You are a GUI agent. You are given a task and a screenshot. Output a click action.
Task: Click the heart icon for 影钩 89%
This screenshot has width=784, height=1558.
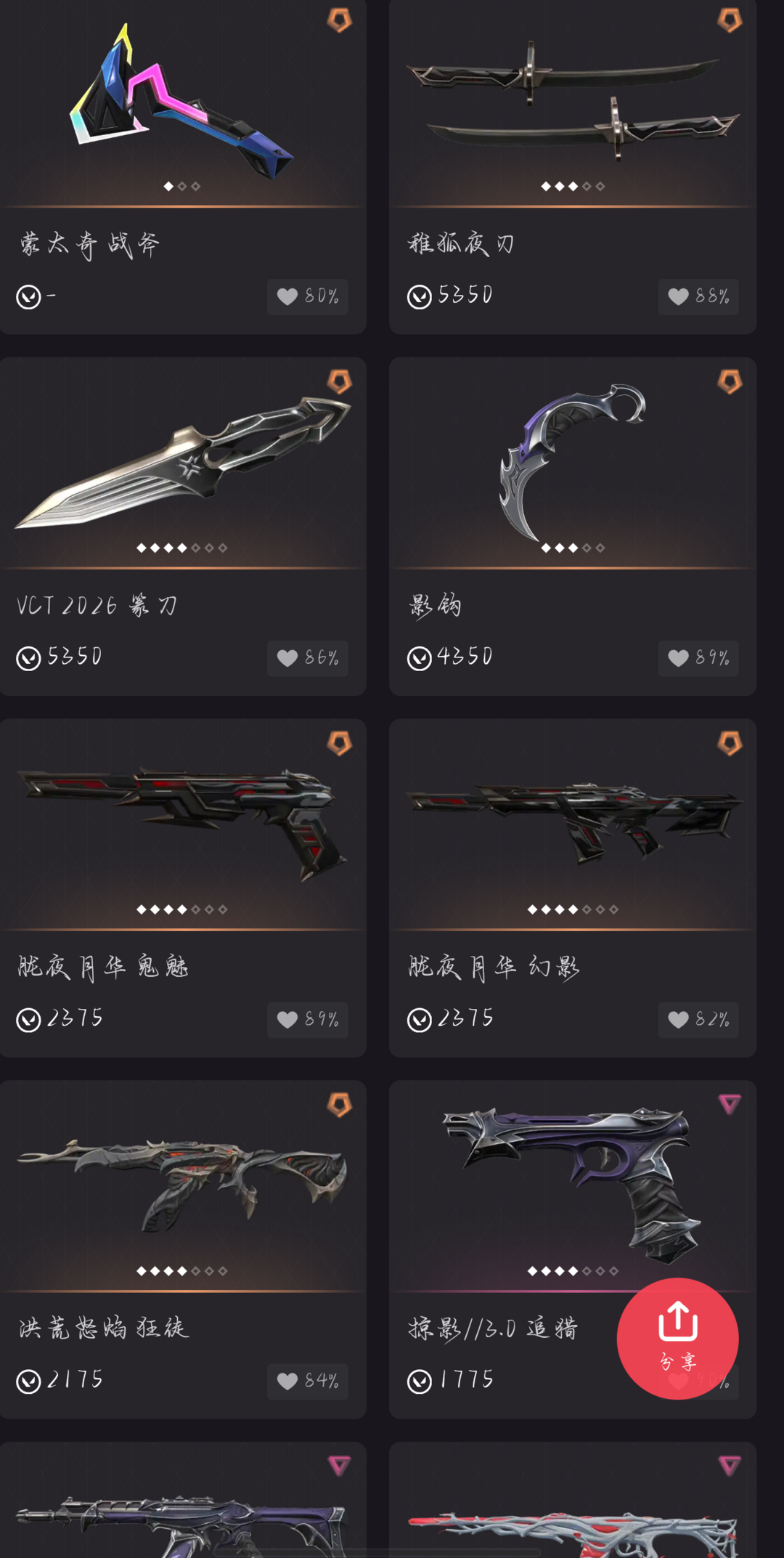678,658
